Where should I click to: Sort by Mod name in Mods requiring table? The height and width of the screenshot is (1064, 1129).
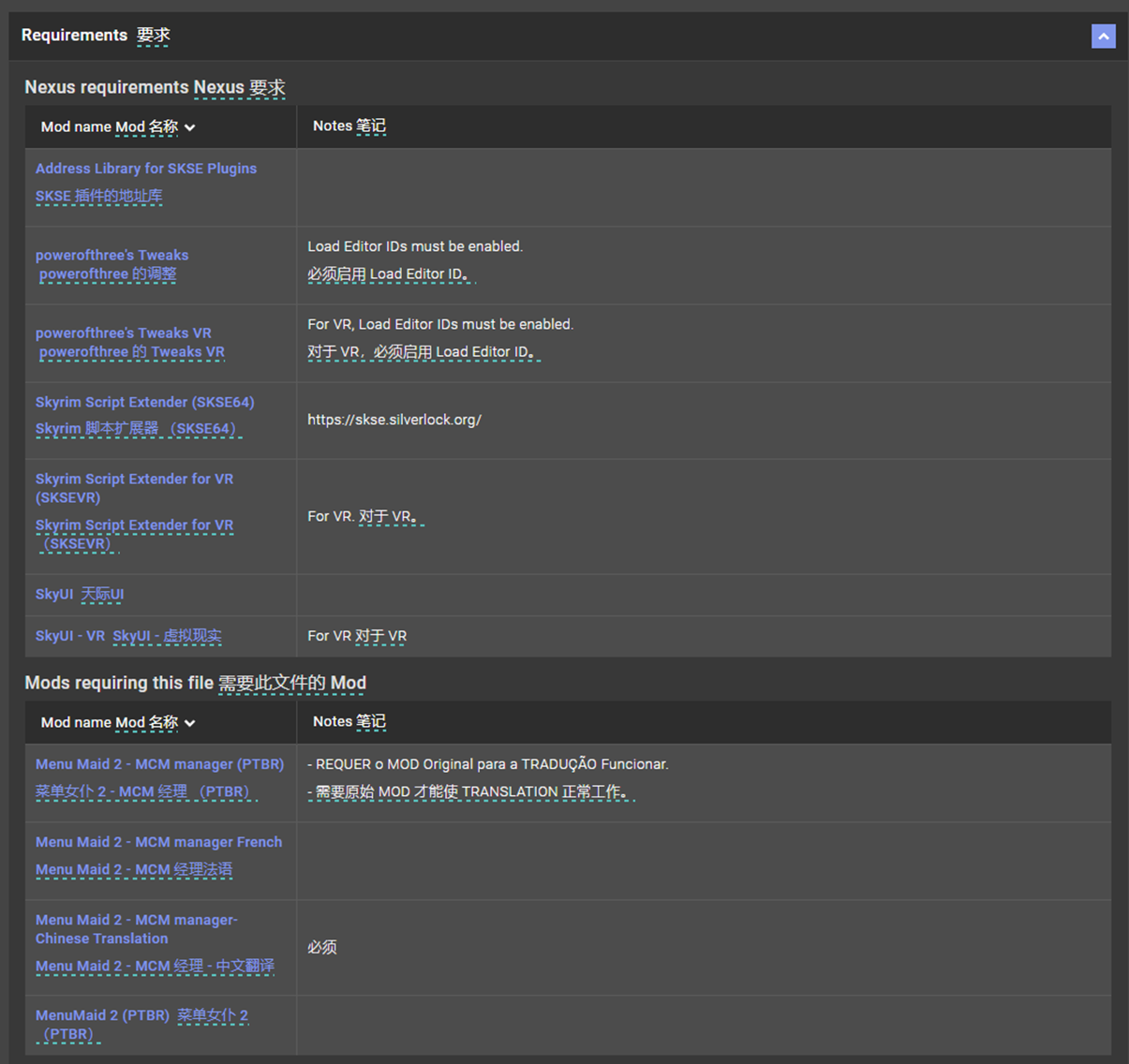118,723
